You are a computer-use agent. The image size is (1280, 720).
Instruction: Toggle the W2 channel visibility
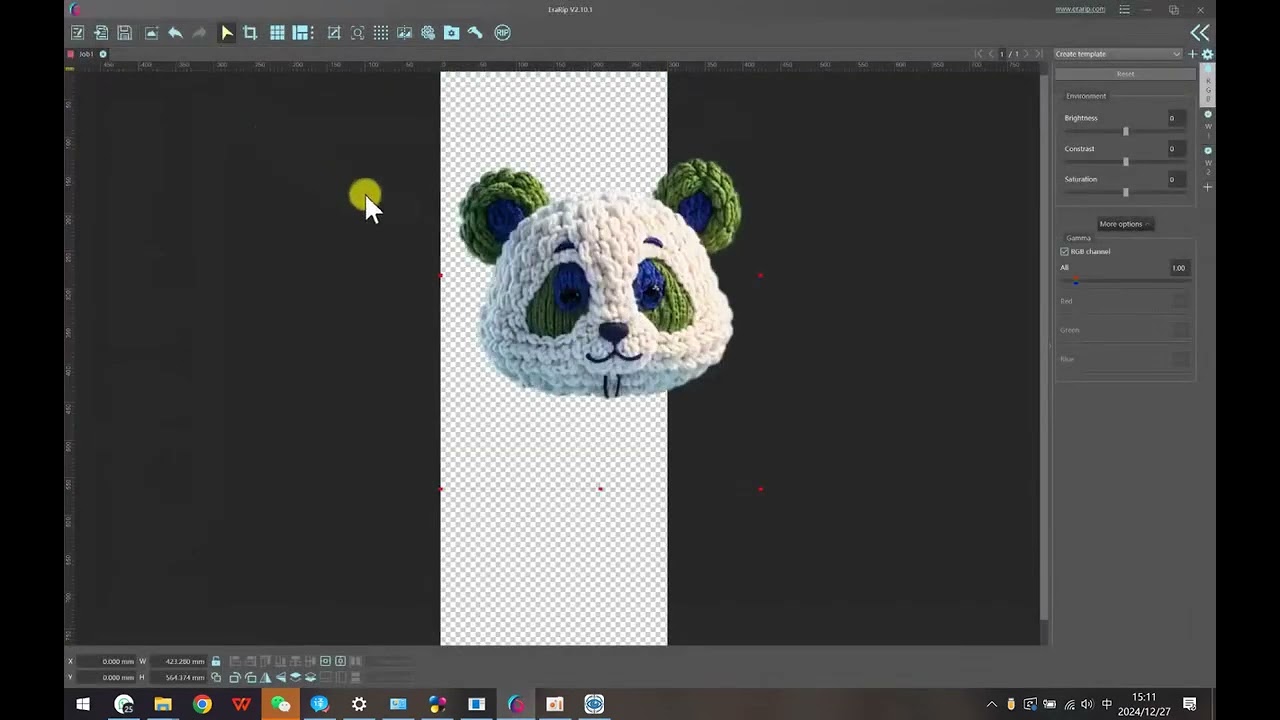(1208, 150)
